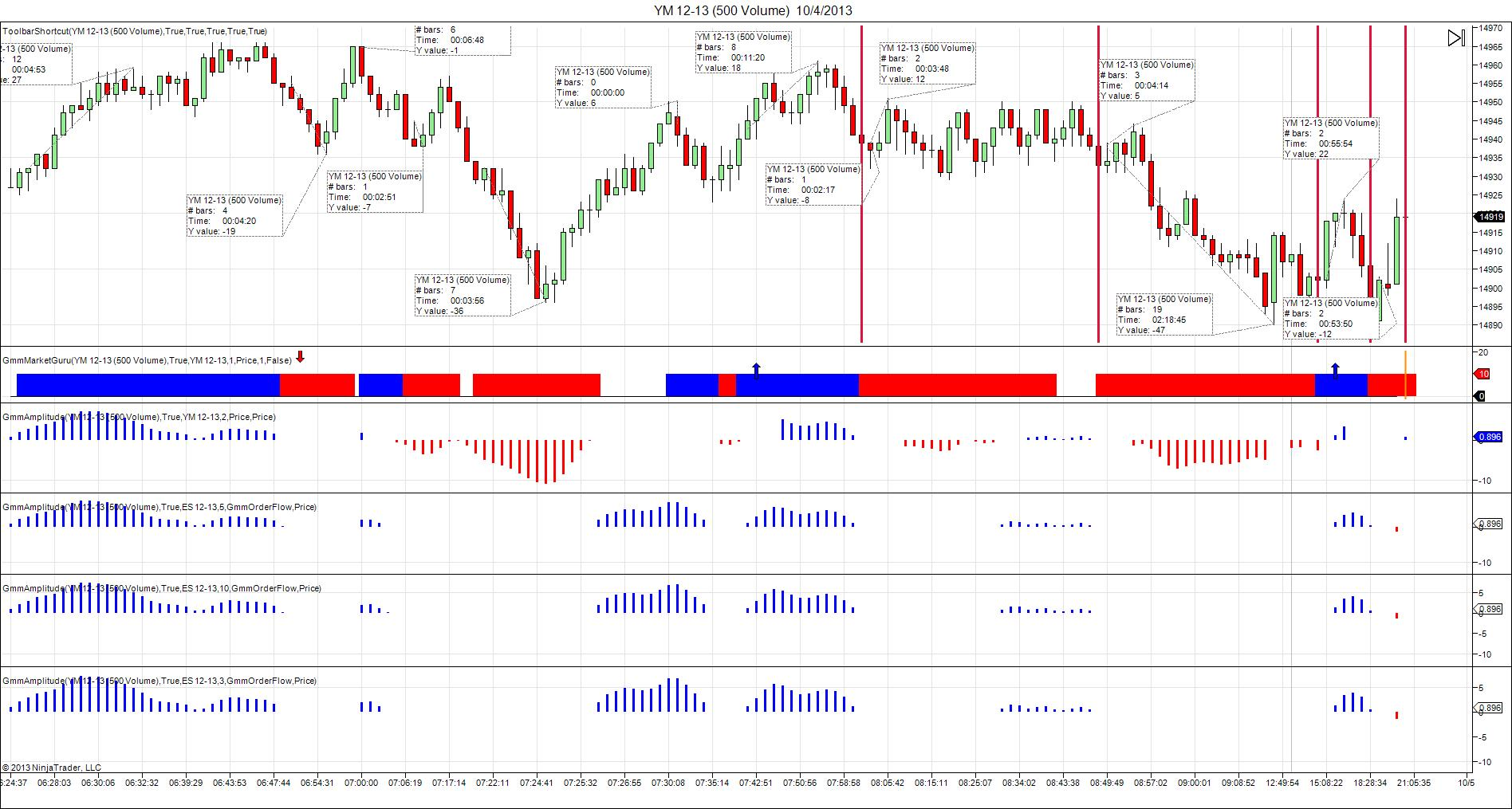Select annotation box with Y value 27
Viewport: 1512px width, 809px height.
click(x=36, y=64)
